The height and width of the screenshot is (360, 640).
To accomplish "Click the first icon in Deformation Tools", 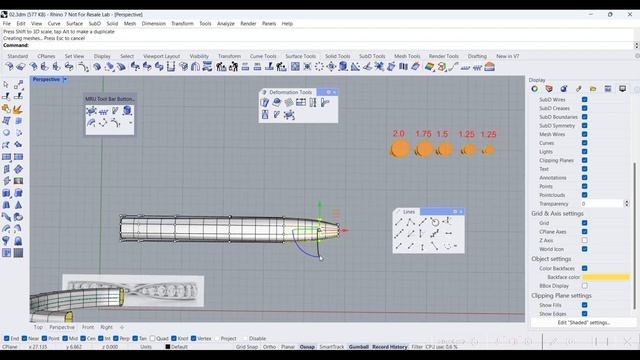I will pos(265,102).
